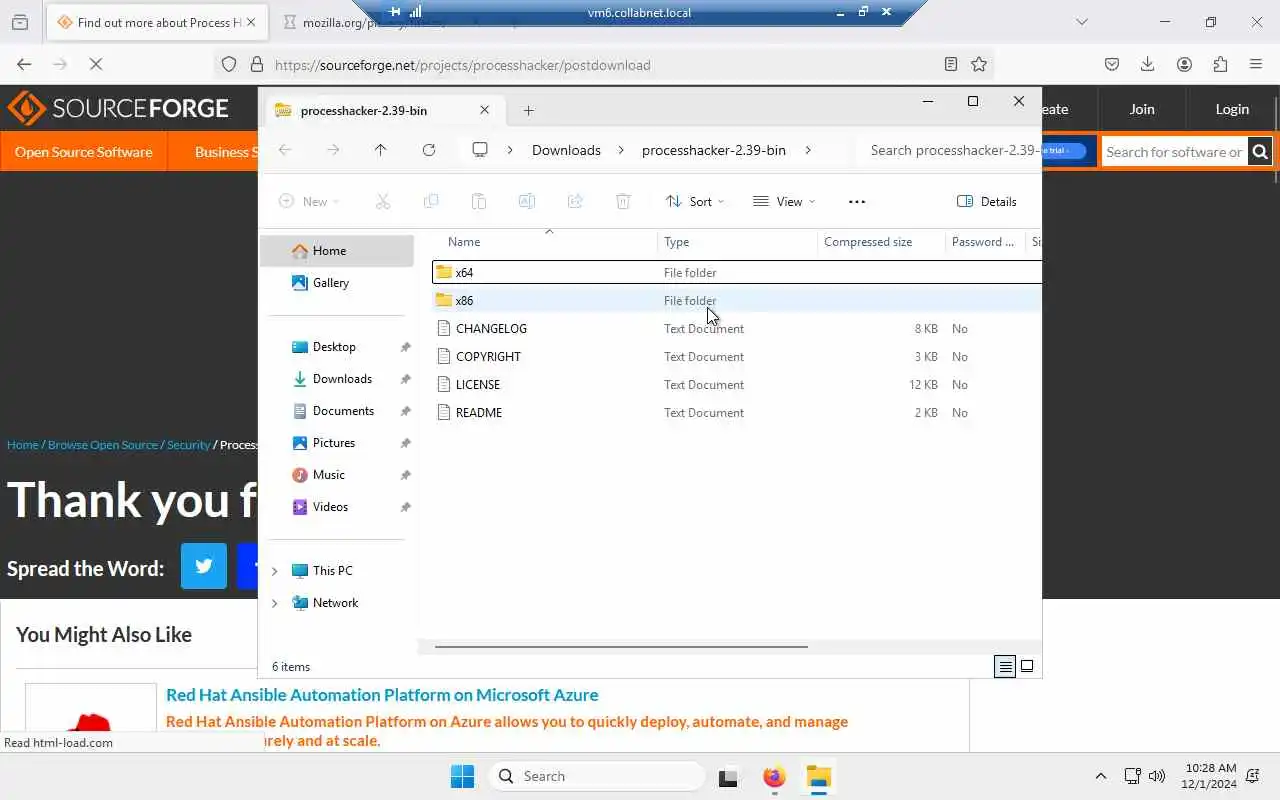Close the processhacker-2.39-bin Explorer tab
Viewport: 1280px width, 800px height.
485,111
